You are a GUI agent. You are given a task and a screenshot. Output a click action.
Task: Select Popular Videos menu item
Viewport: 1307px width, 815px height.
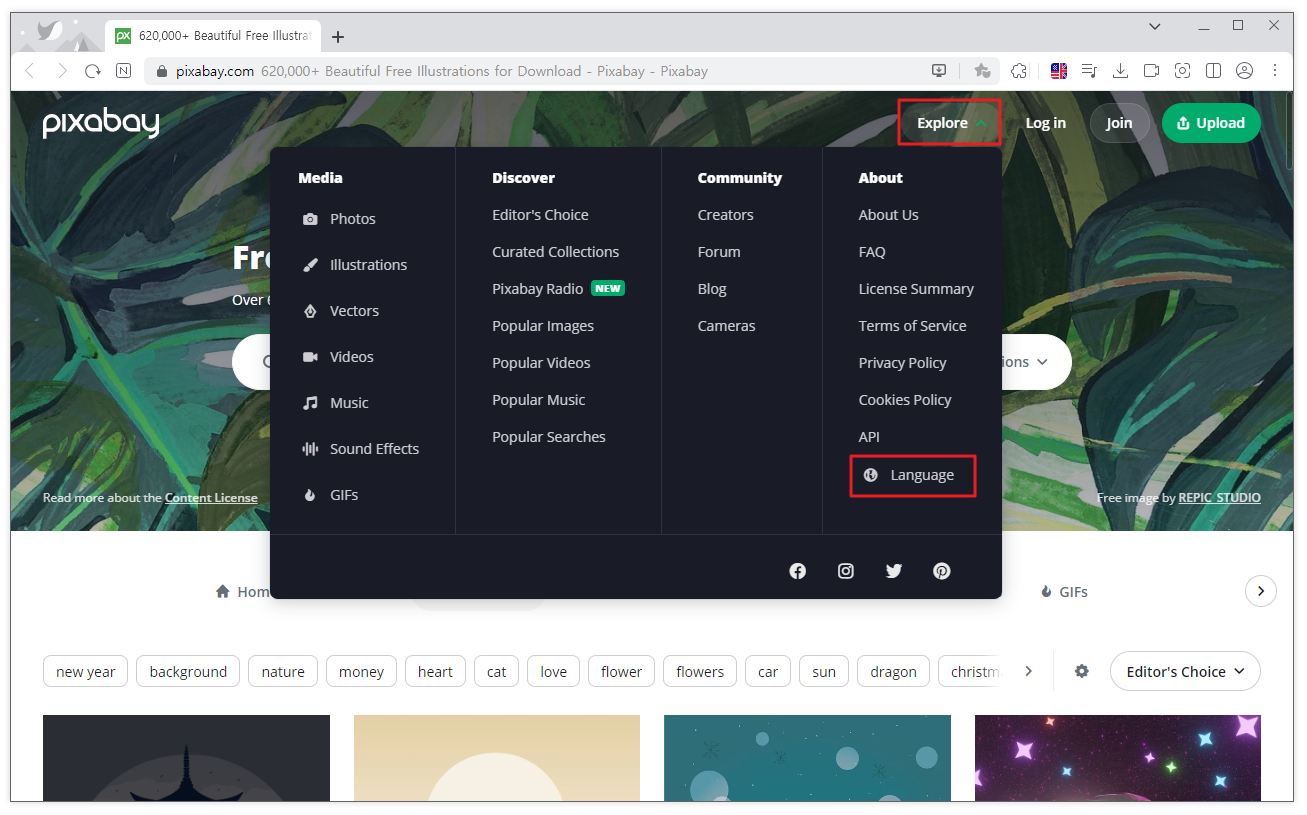click(x=541, y=363)
